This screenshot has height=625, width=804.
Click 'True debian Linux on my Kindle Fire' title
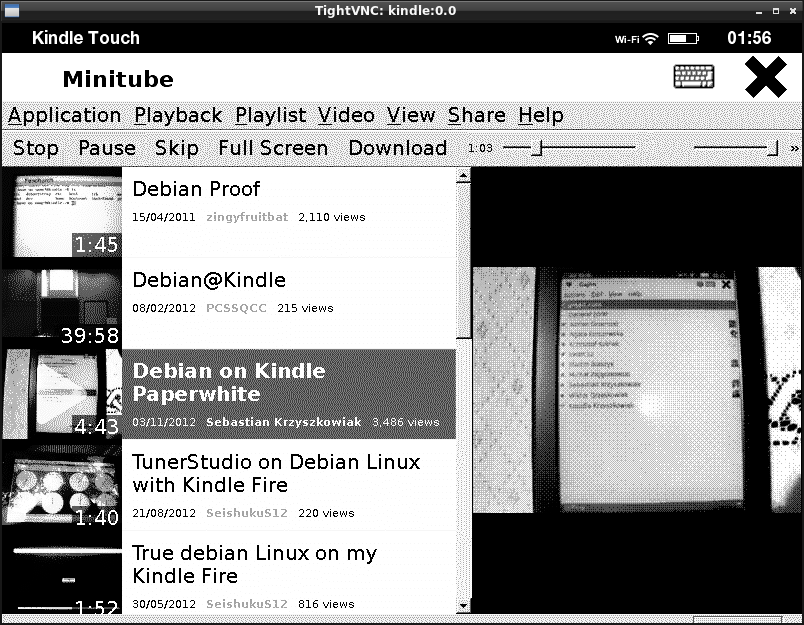(x=254, y=564)
